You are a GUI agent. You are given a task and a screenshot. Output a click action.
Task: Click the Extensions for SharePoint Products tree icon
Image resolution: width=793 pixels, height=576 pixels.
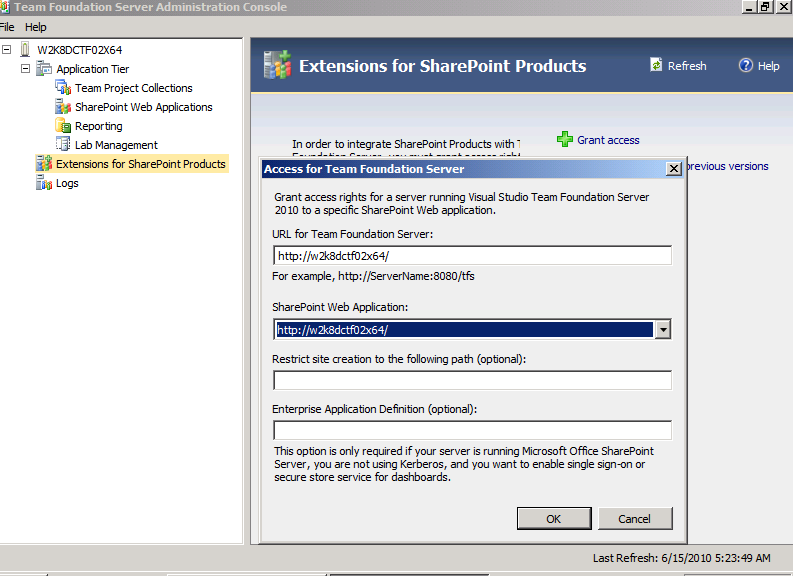click(x=44, y=164)
